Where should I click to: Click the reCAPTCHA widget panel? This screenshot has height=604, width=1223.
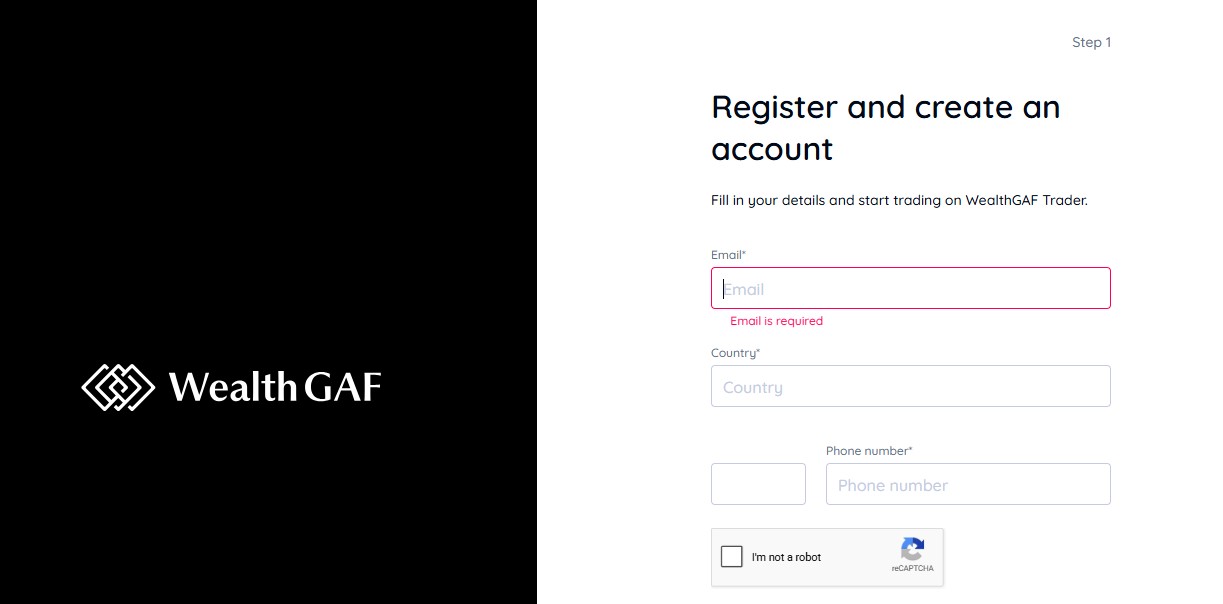(827, 557)
